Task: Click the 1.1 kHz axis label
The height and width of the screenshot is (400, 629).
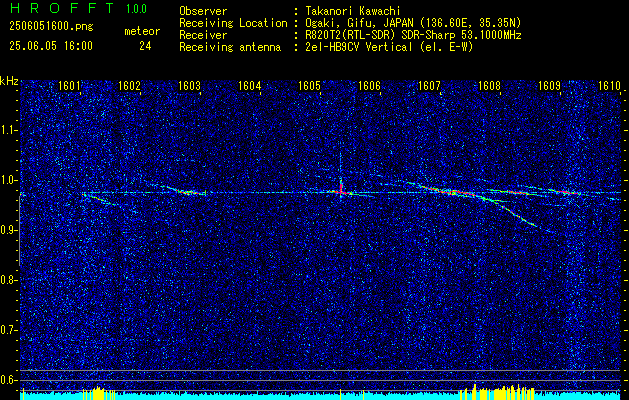Action: [9, 130]
